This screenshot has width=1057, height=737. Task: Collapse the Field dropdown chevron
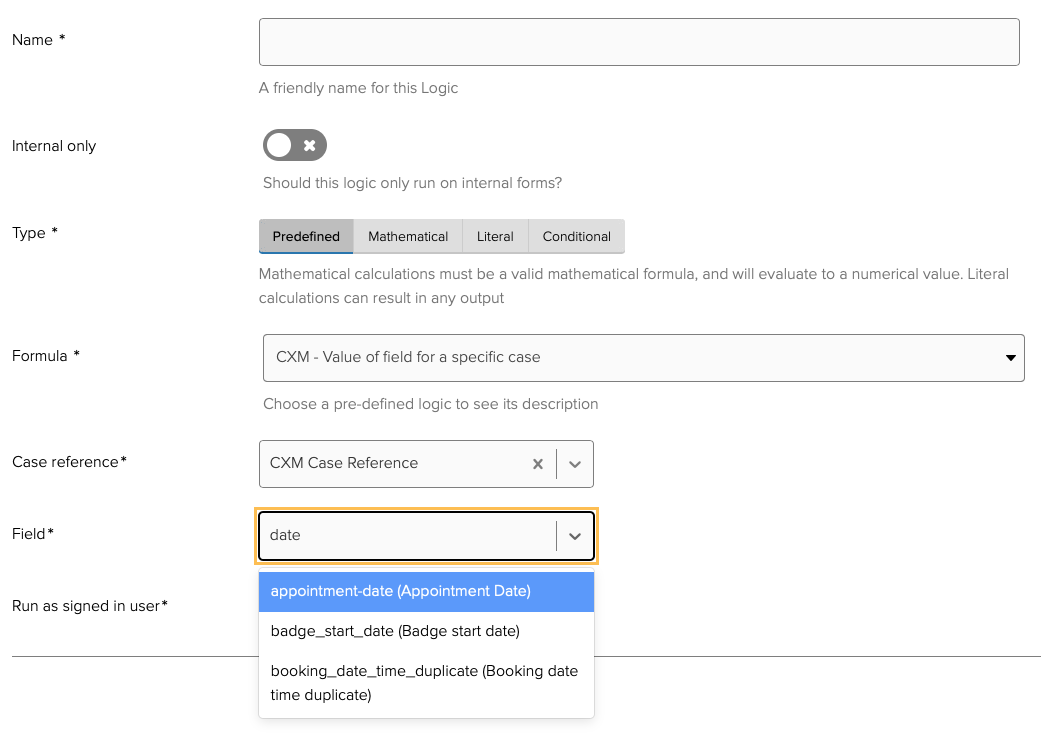575,536
